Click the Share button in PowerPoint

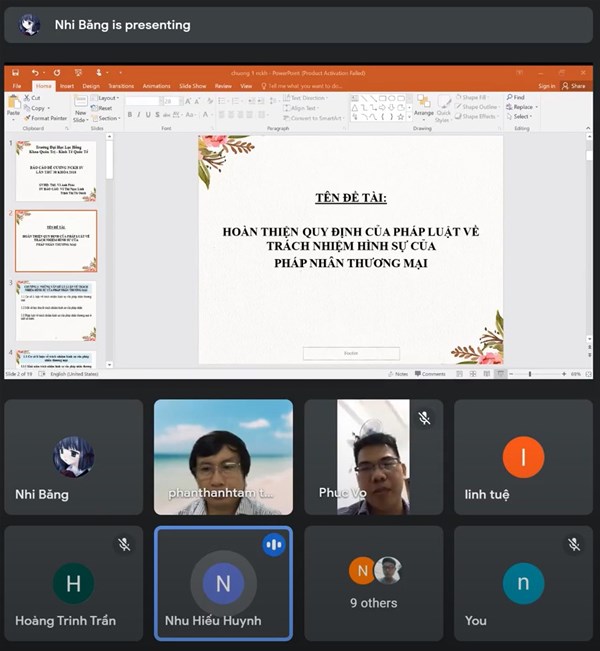(x=577, y=86)
